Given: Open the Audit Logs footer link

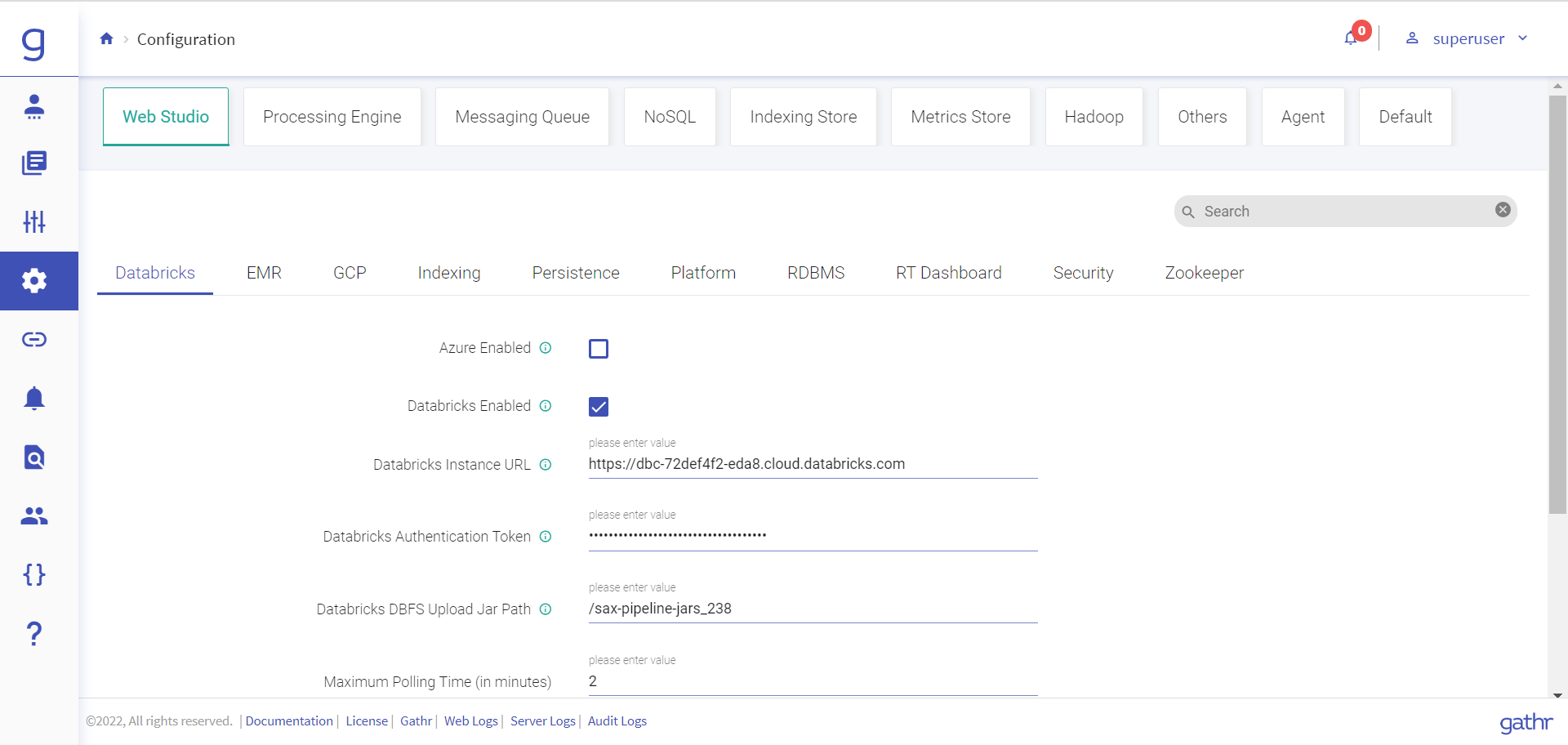Looking at the screenshot, I should point(617,720).
